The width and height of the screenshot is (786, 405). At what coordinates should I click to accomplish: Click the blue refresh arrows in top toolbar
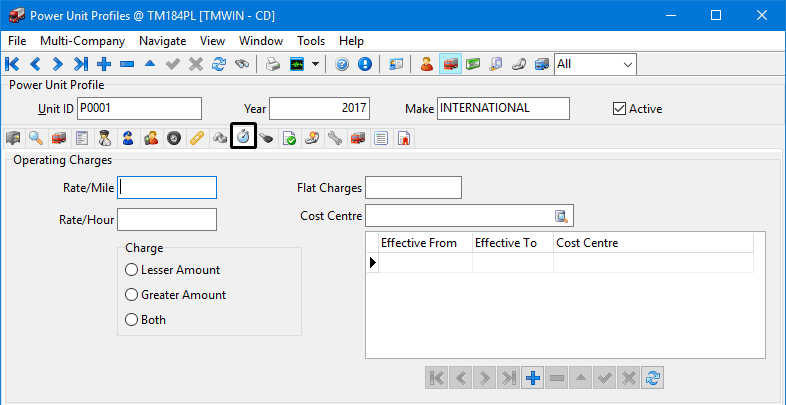[x=219, y=64]
